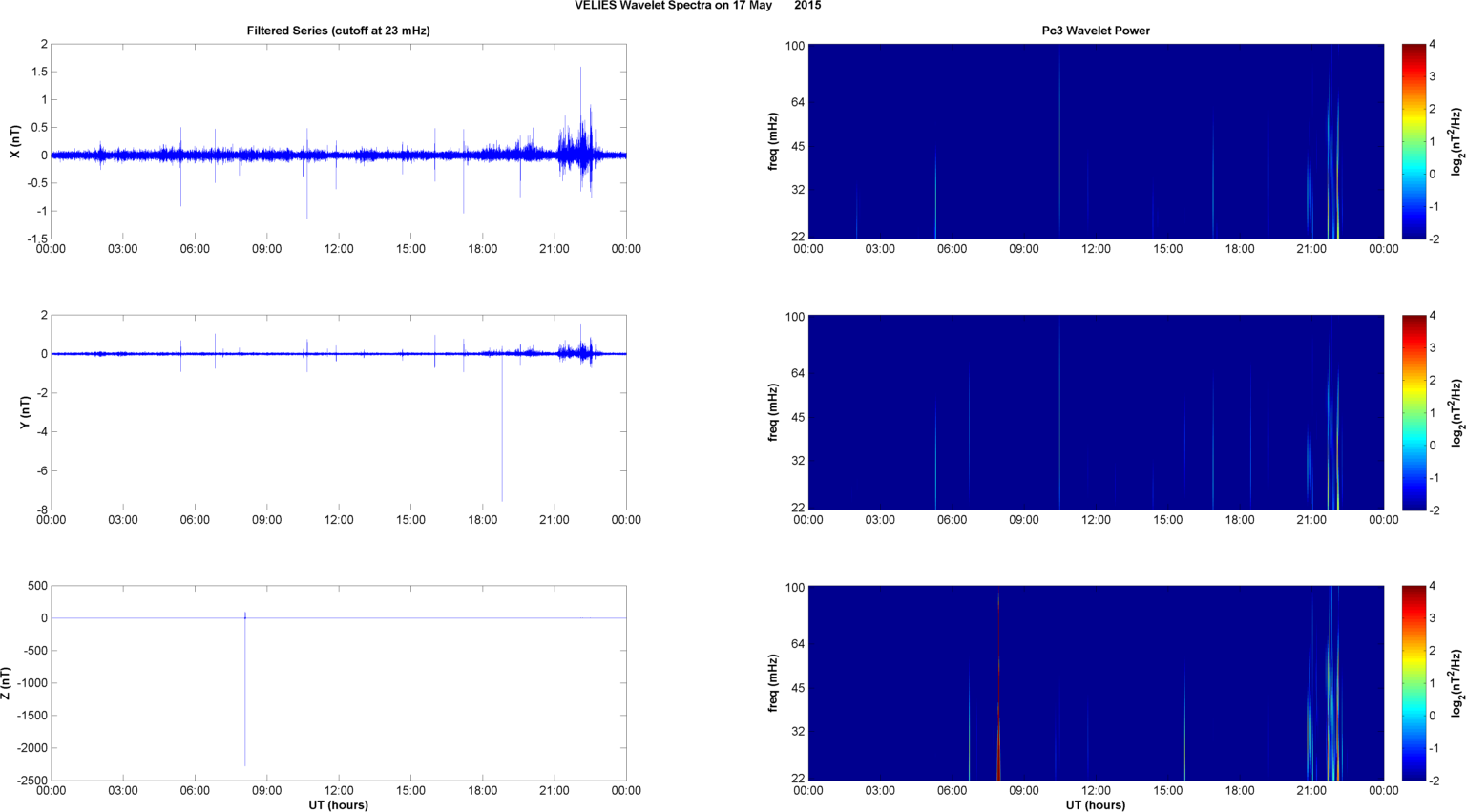Click the "12:00" time tick under the X plot
Viewport: 1466px width, 812px height.
tap(339, 249)
